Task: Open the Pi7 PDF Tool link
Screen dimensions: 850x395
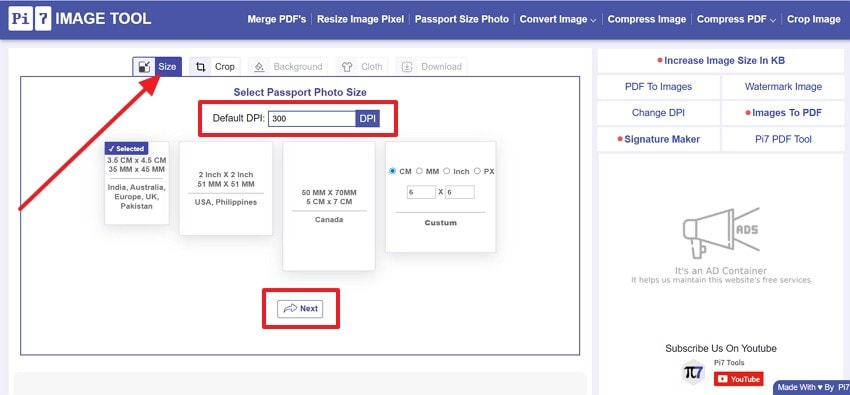Action: pos(783,139)
